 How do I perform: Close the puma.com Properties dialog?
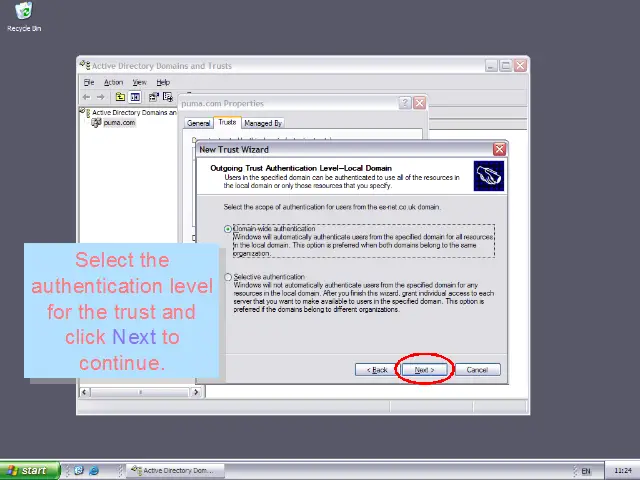click(420, 103)
